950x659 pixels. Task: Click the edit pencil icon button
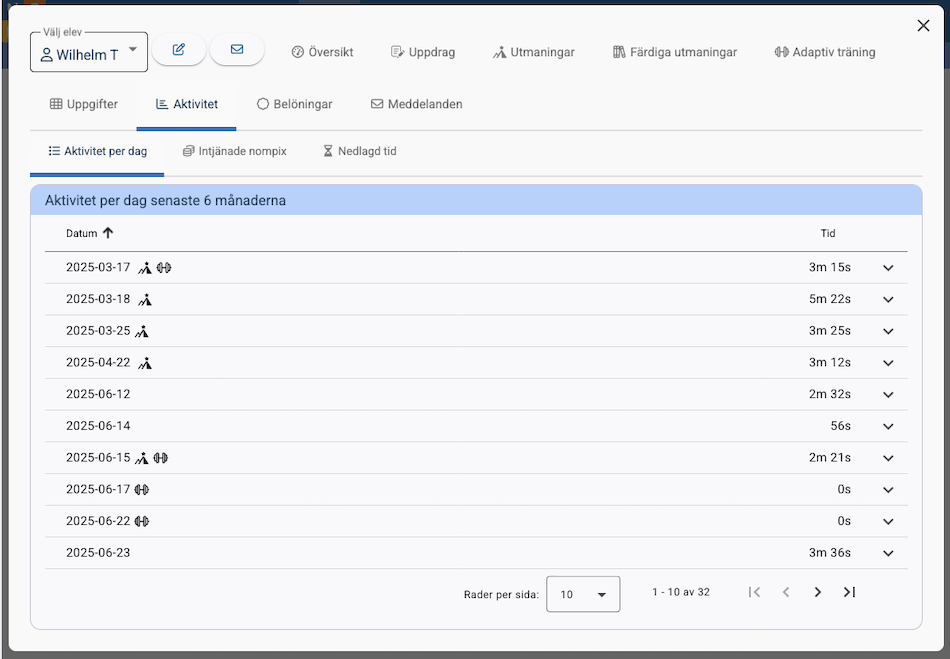(179, 50)
